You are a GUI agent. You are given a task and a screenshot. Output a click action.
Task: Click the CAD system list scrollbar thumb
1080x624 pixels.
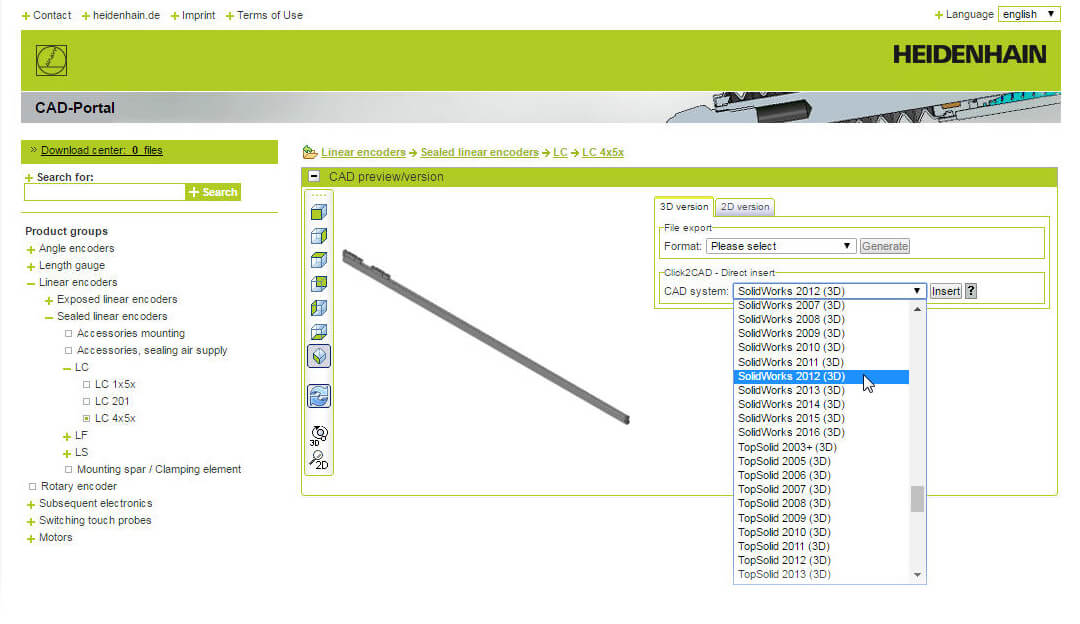[917, 499]
